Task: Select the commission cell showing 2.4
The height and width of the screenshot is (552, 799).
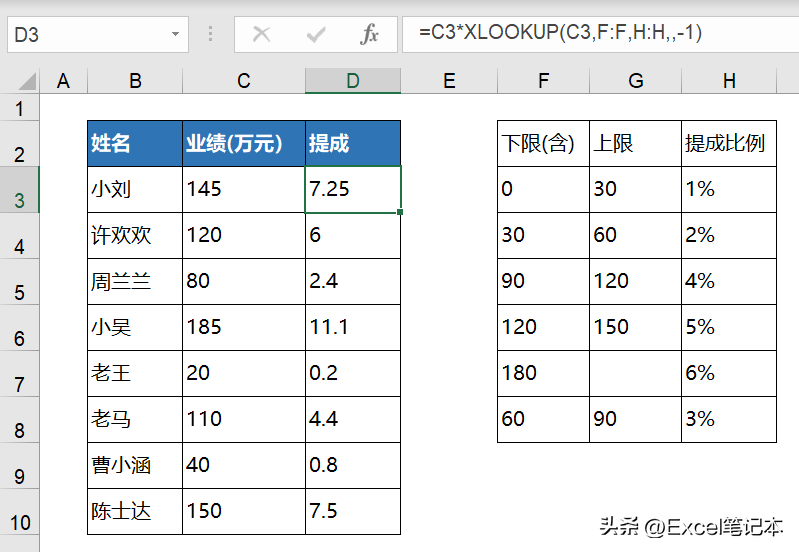Action: coord(353,282)
